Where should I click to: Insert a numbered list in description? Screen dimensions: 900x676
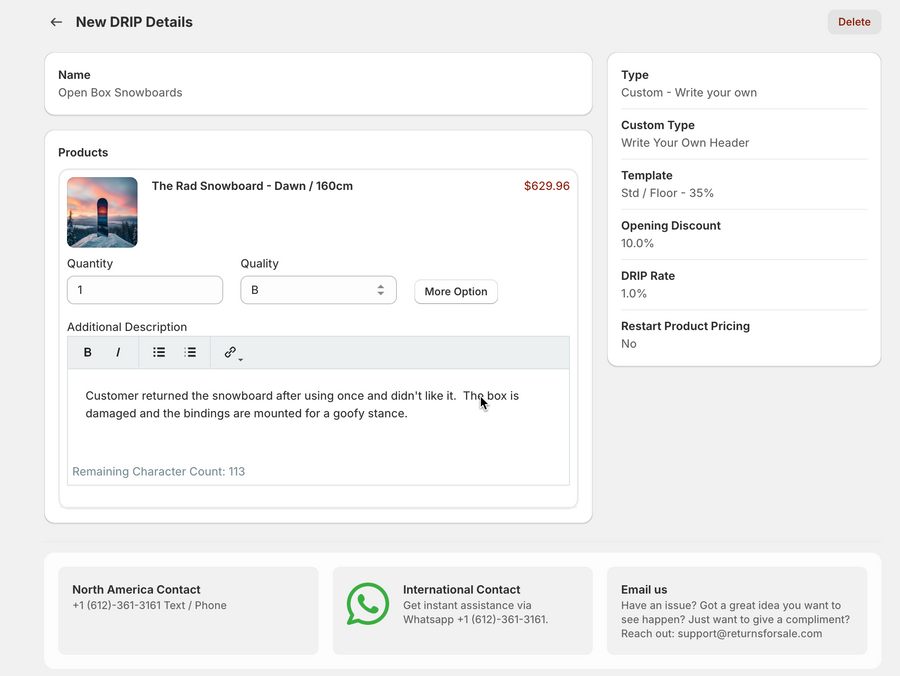click(x=190, y=352)
